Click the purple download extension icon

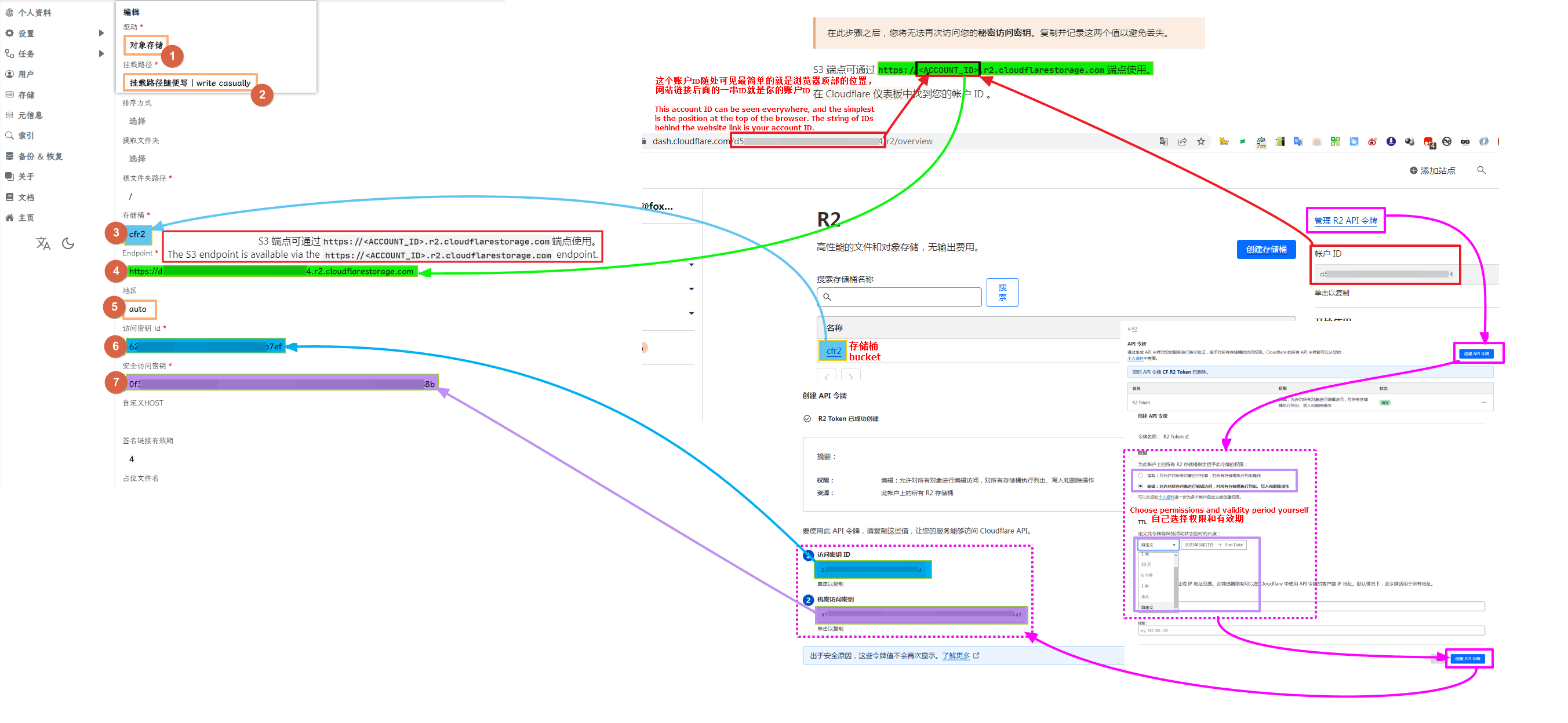tap(1391, 141)
